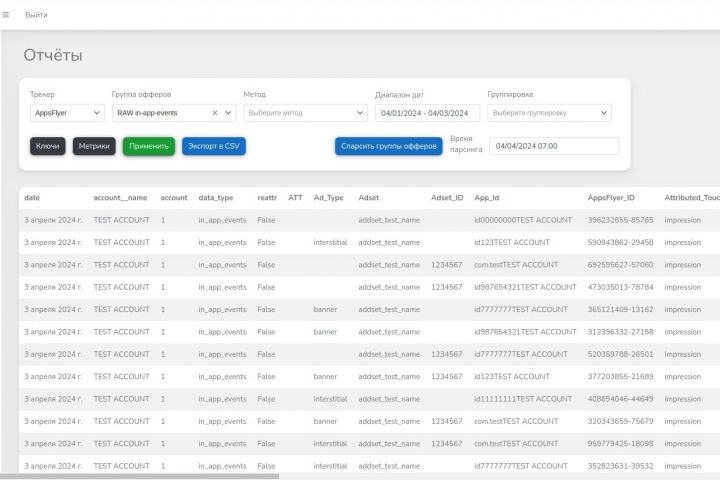Click the green Применить button

coord(149,146)
